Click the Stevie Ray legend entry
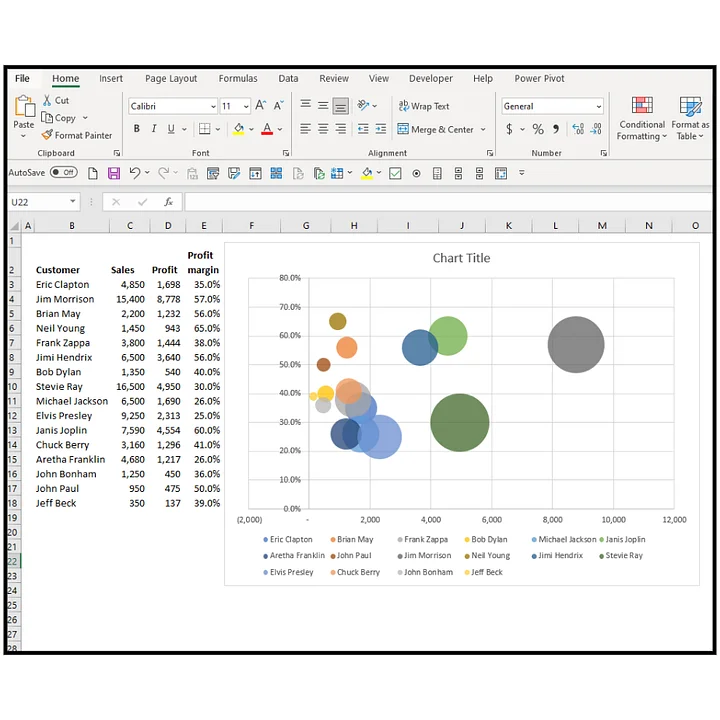 pyautogui.click(x=621, y=556)
